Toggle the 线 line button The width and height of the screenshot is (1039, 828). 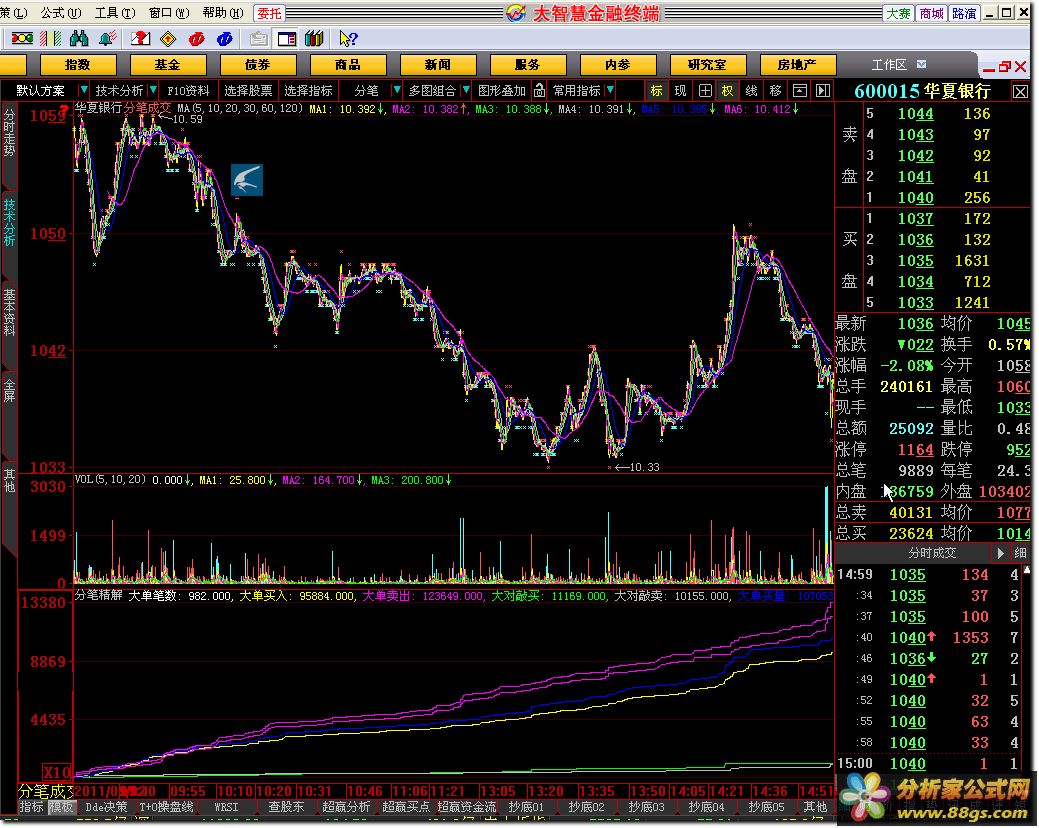pos(751,91)
